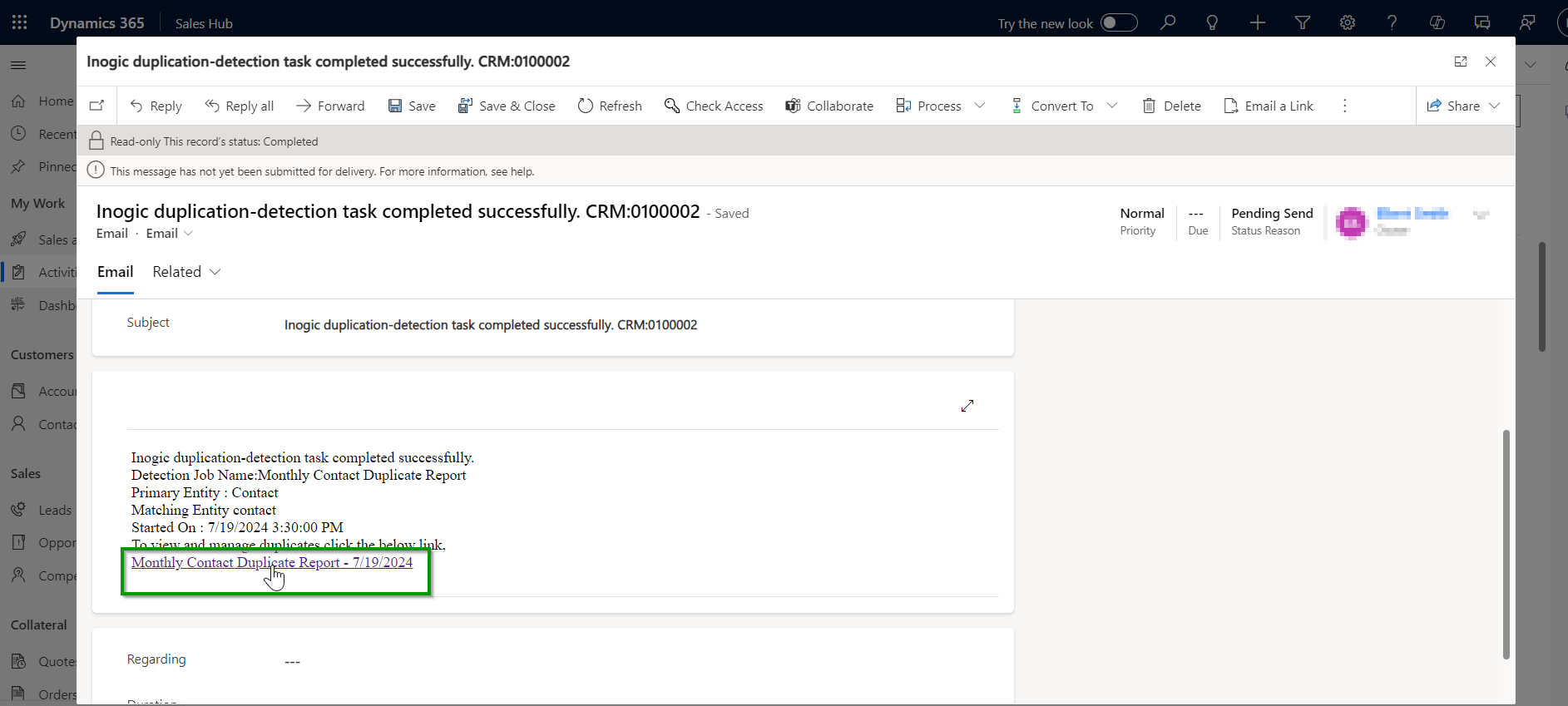Viewport: 1568px width, 706px height.
Task: Open Sales accelerator in sidebar
Action: [x=42, y=239]
